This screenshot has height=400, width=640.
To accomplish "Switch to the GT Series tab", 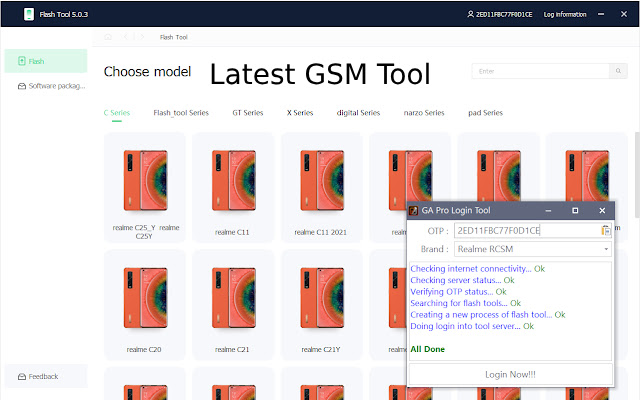I will coord(248,113).
